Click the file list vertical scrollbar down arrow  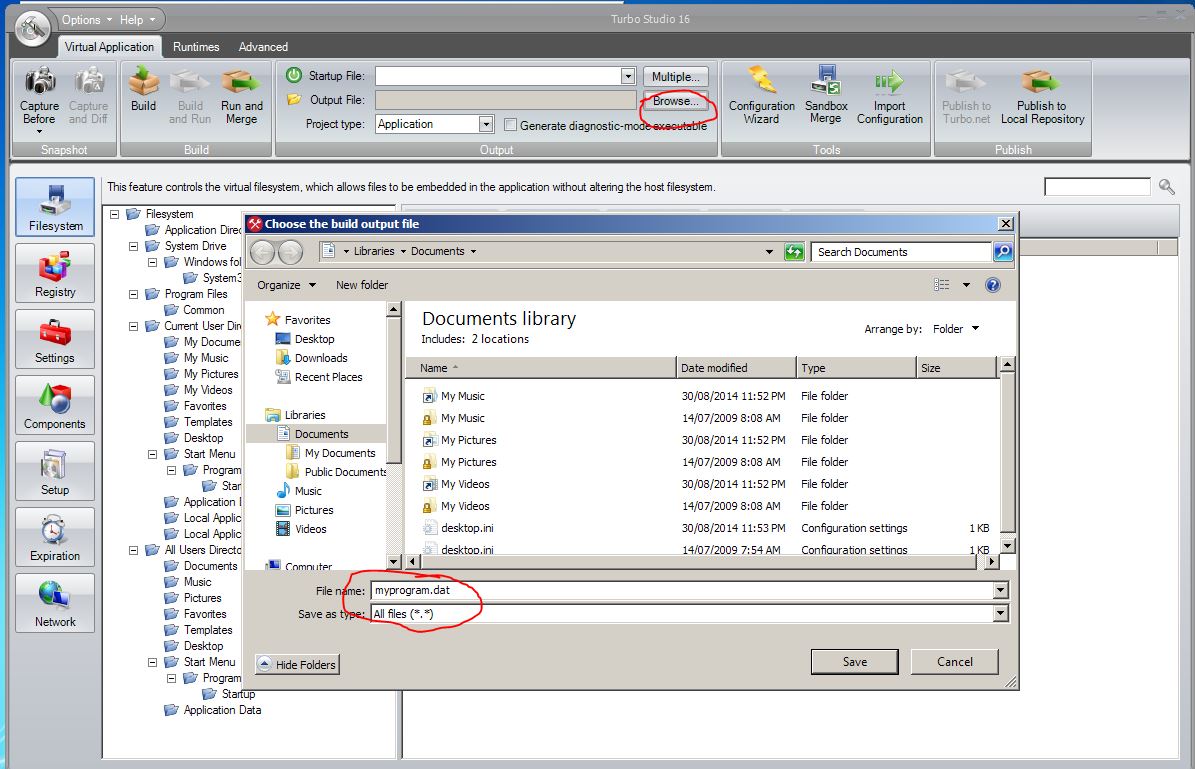point(1008,546)
